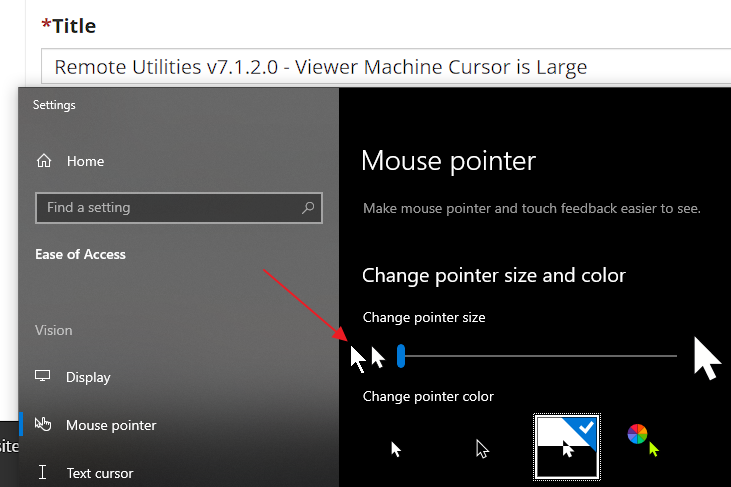This screenshot has height=487, width=731.
Task: Focus the Find a setting search field
Action: pyautogui.click(x=165, y=208)
